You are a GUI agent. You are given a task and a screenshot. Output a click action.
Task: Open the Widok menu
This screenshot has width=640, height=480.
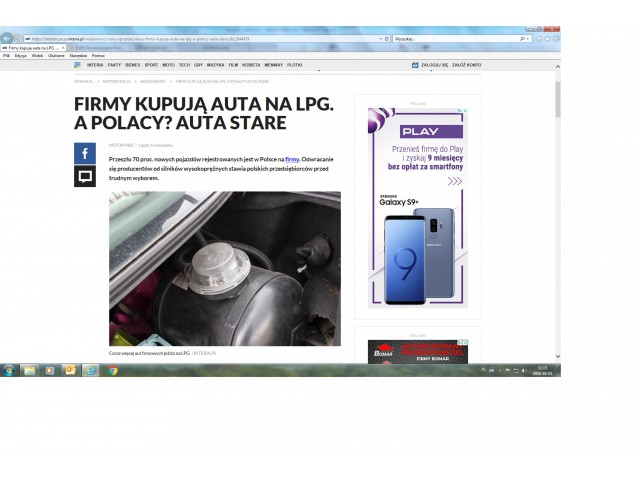click(x=37, y=55)
